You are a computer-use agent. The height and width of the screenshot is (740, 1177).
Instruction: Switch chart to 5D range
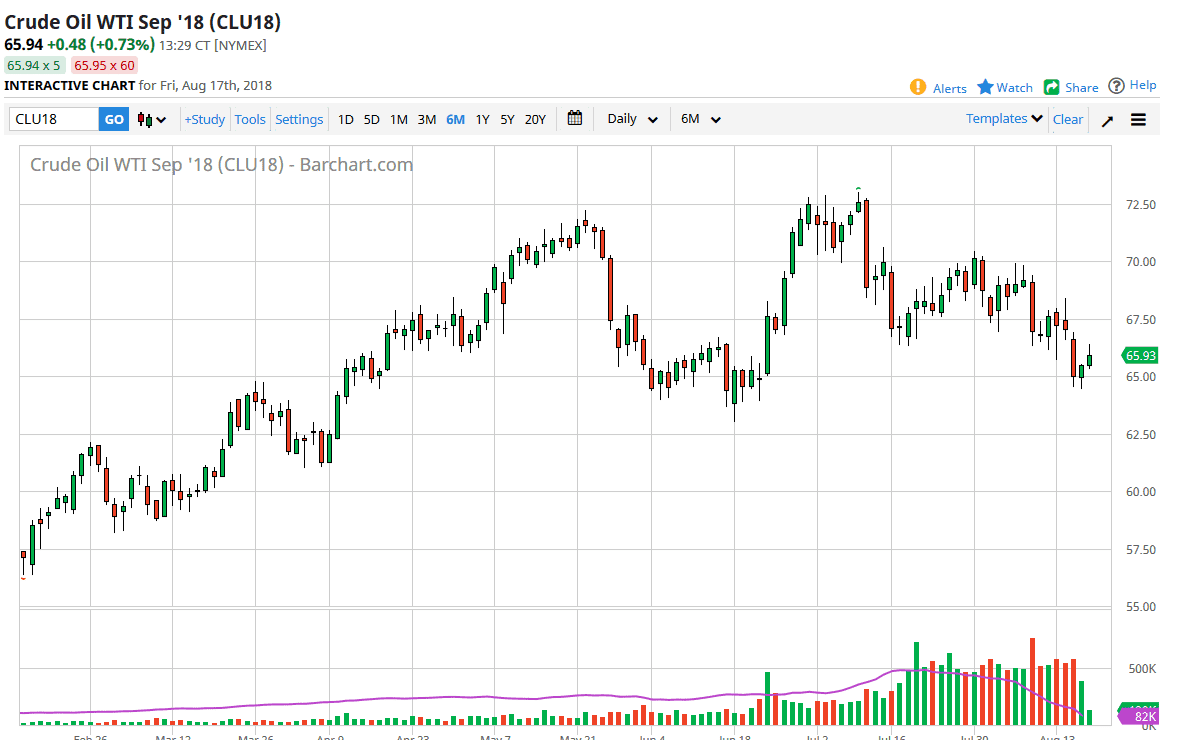tap(371, 118)
